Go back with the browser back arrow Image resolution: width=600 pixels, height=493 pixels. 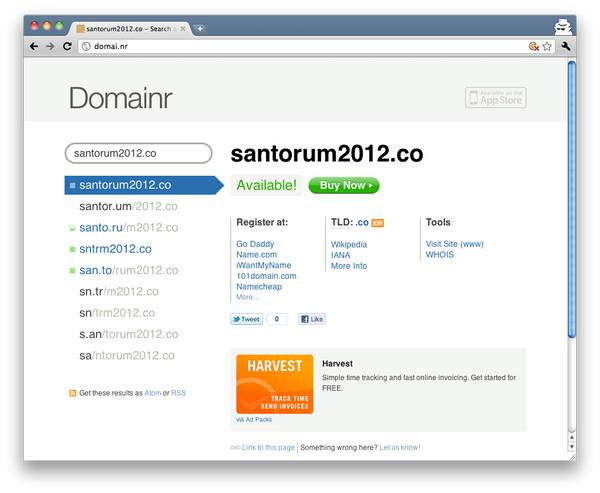pyautogui.click(x=34, y=46)
